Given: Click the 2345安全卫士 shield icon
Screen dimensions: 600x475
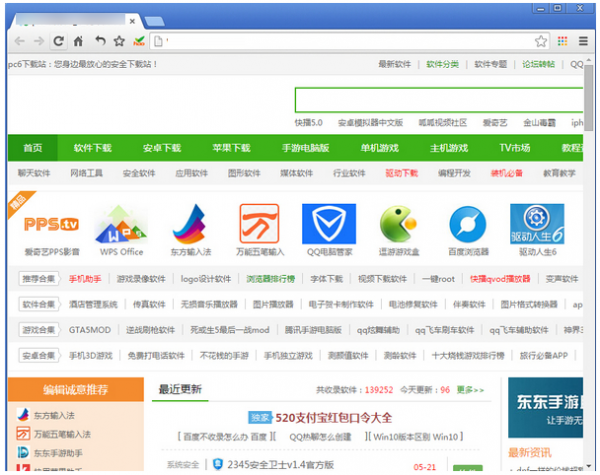Looking at the screenshot, I should (x=218, y=464).
